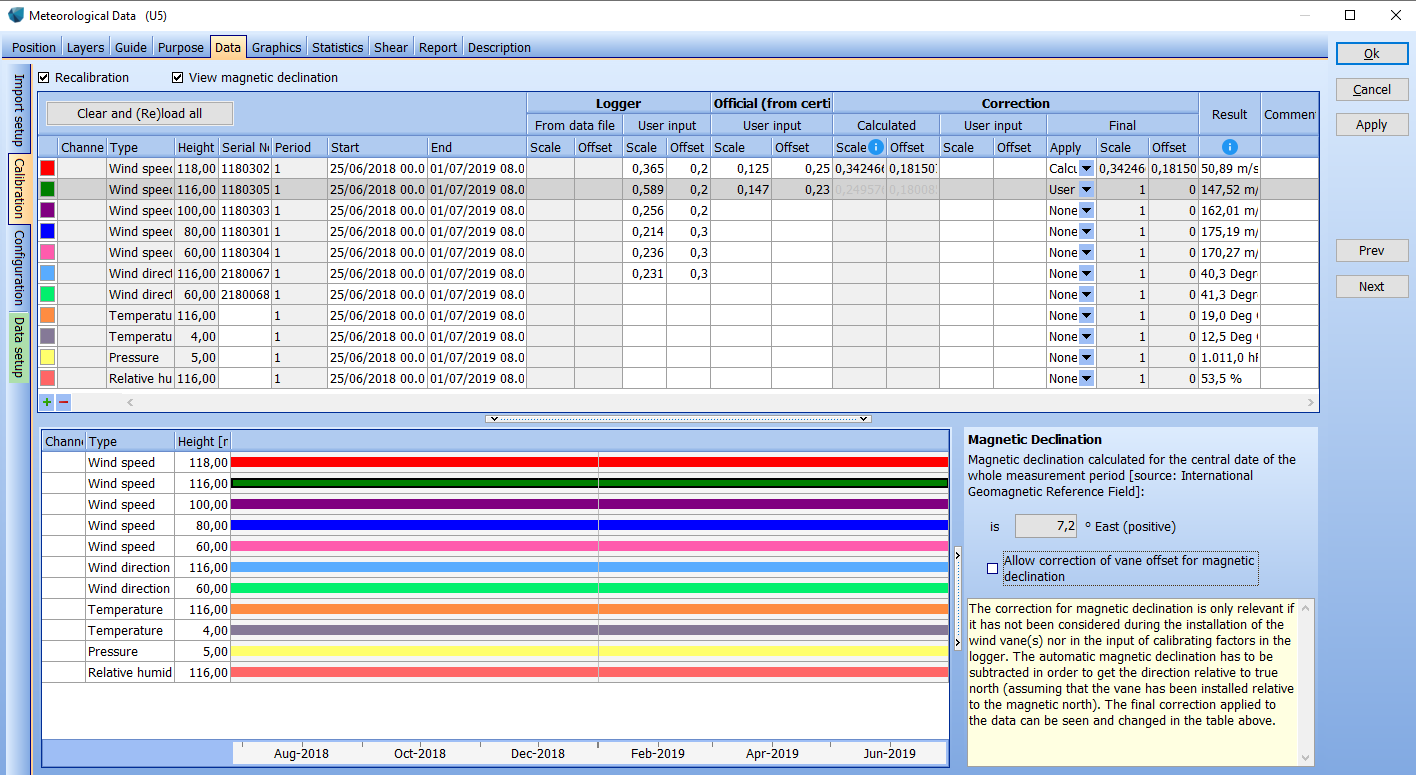Switch to the Layers tab
Image resolution: width=1416 pixels, height=775 pixels.
coord(86,47)
